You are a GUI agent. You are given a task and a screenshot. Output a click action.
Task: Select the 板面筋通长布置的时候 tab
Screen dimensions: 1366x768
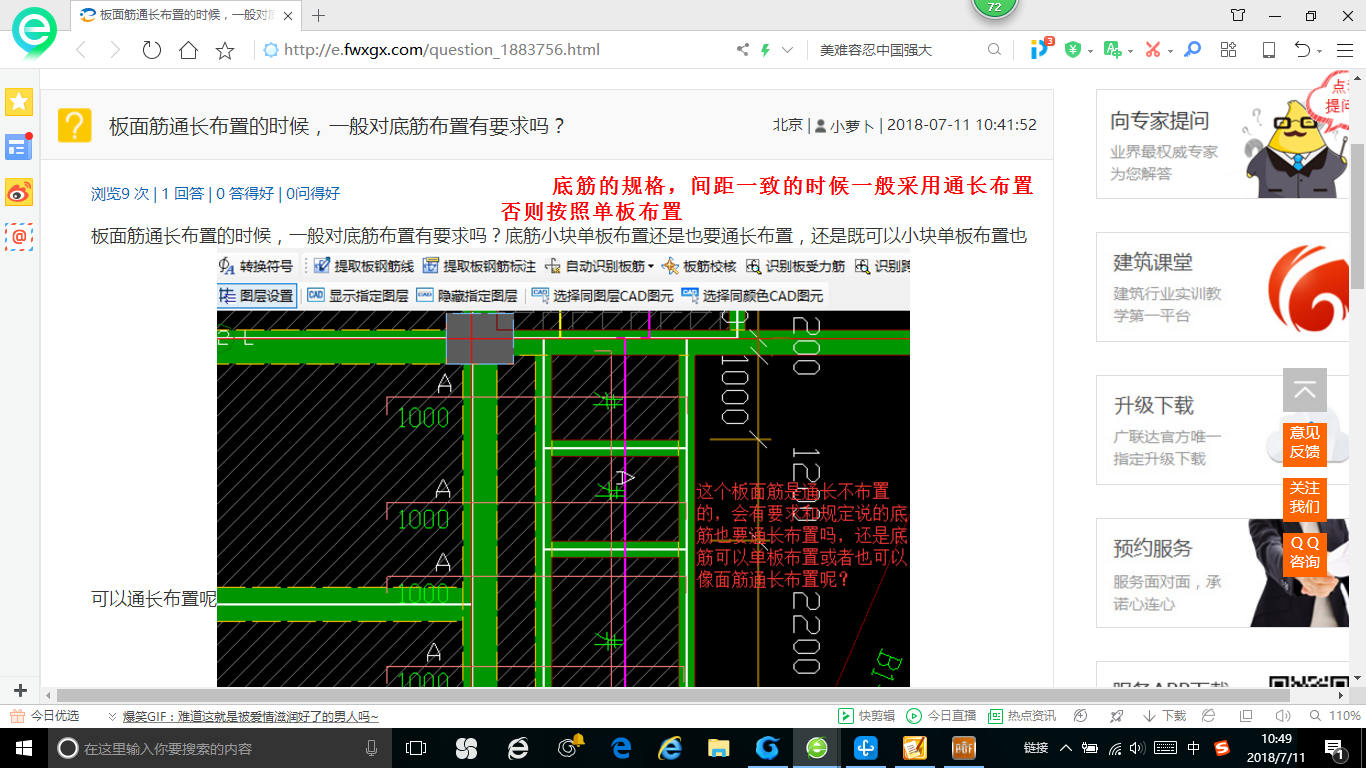[187, 15]
